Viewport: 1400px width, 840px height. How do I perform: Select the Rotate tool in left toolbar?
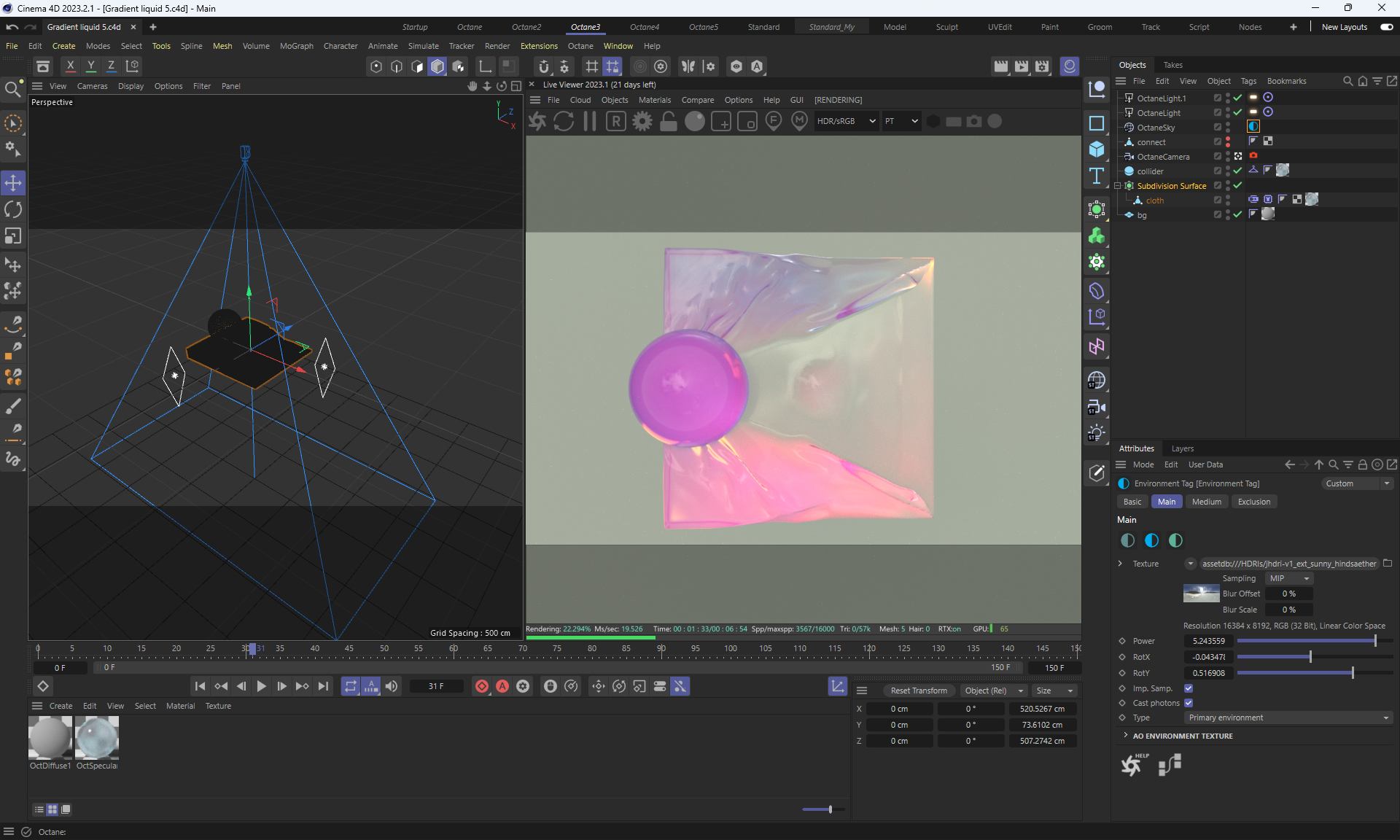(13, 210)
